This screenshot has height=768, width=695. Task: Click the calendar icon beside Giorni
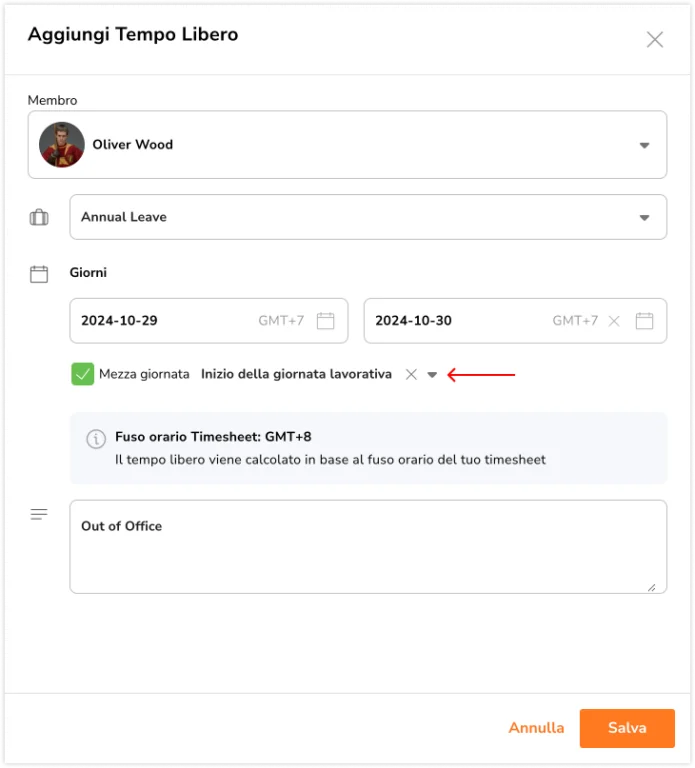[x=39, y=274]
